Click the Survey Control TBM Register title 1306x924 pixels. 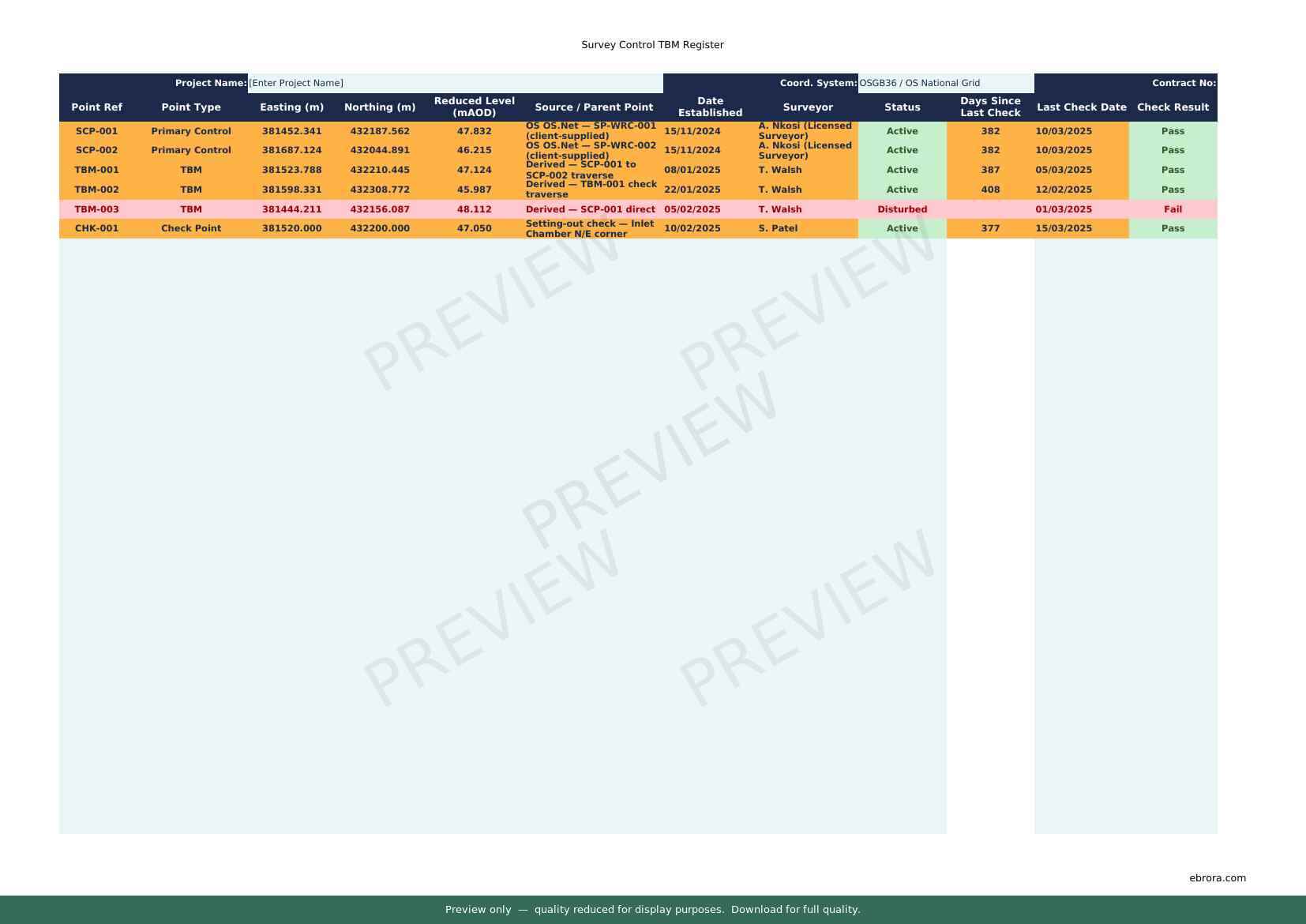(x=652, y=45)
